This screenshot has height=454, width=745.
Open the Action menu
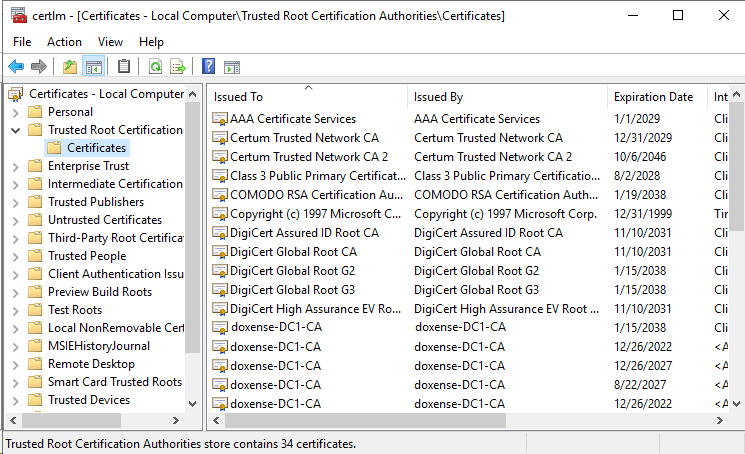64,42
